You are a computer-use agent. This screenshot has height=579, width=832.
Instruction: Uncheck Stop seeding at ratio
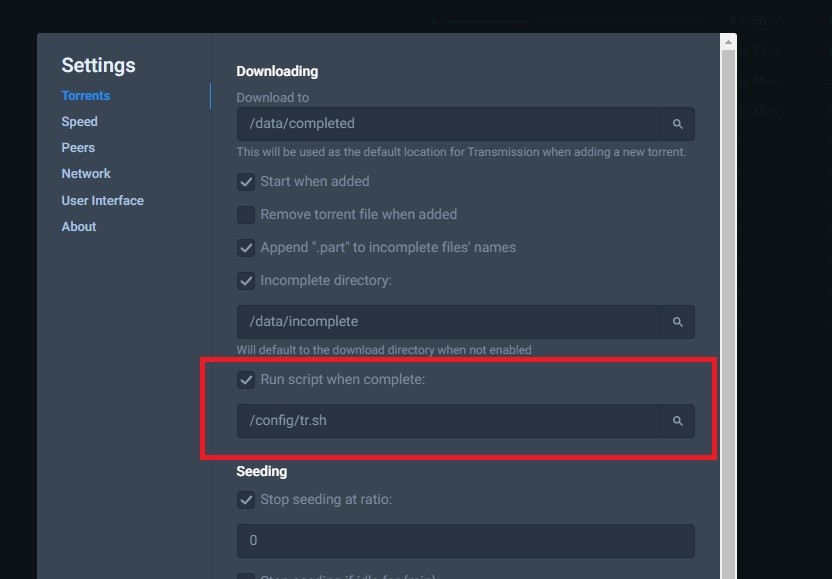[246, 500]
